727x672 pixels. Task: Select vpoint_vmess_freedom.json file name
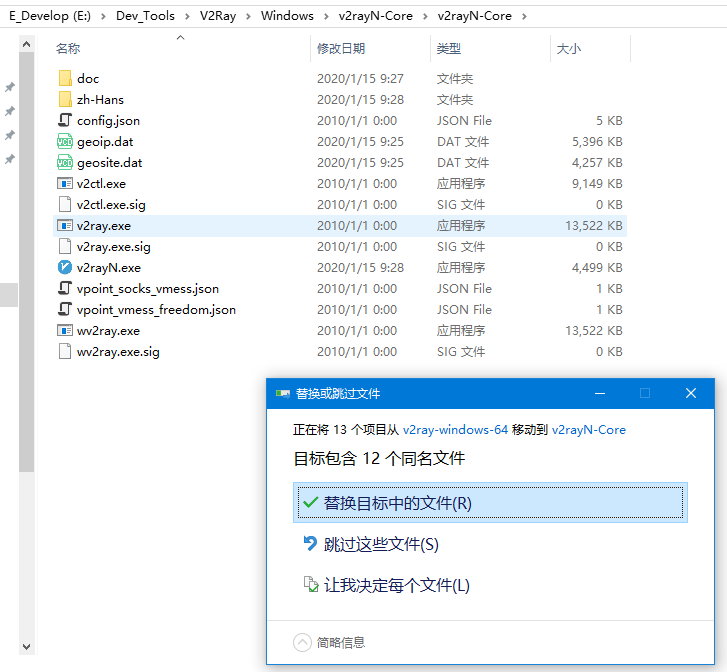[x=156, y=310]
